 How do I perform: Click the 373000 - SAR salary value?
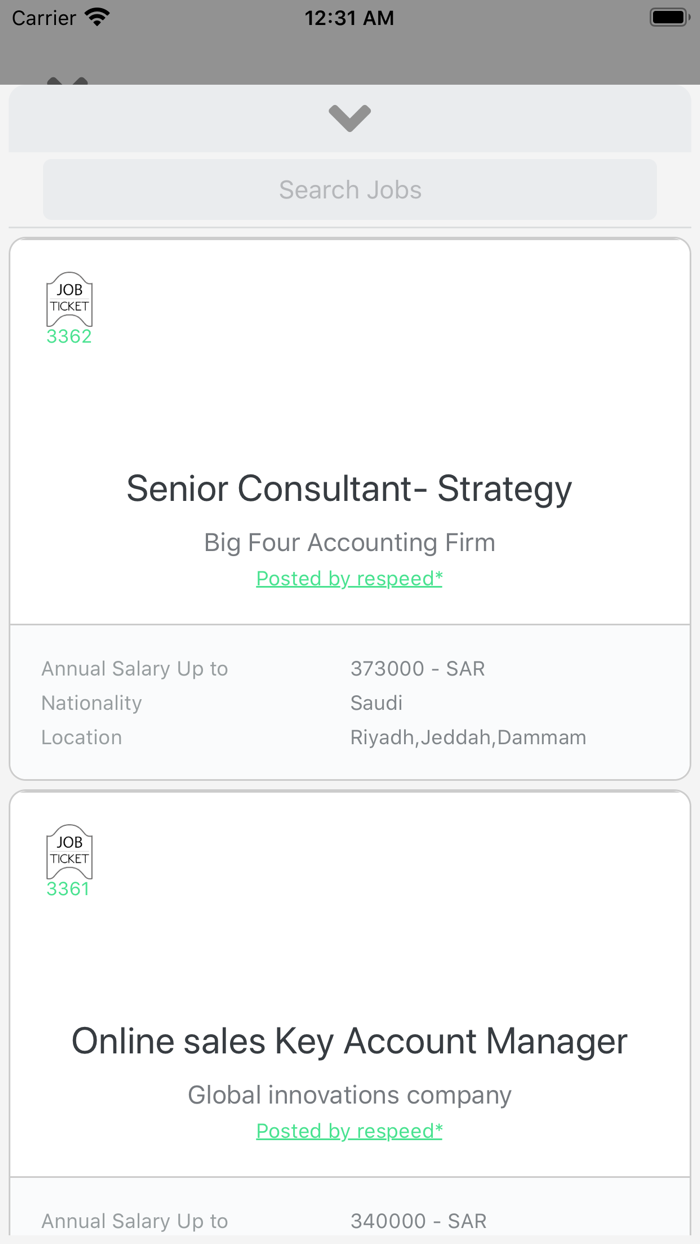418,668
